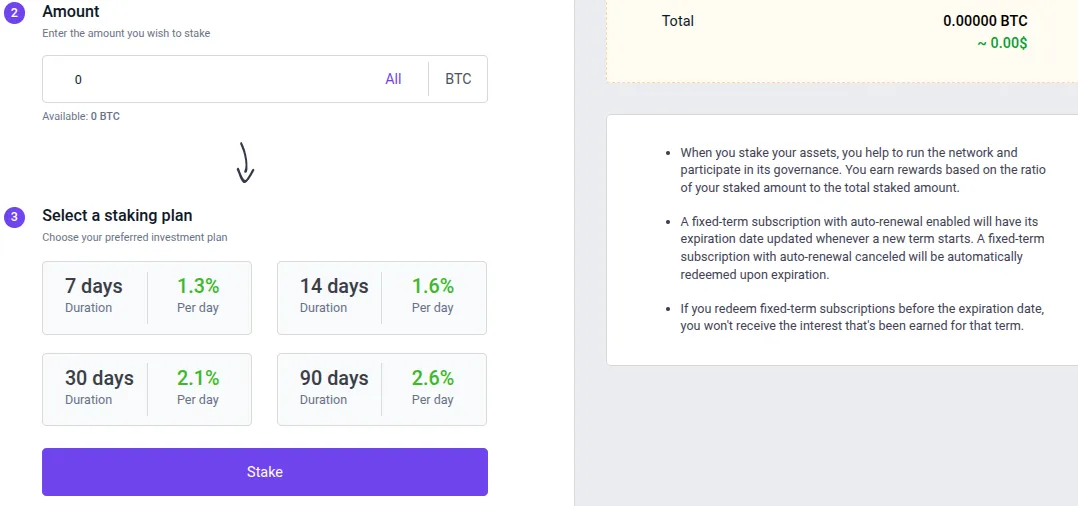Click the 0.00000 BTC total value
1078x506 pixels.
click(x=985, y=21)
